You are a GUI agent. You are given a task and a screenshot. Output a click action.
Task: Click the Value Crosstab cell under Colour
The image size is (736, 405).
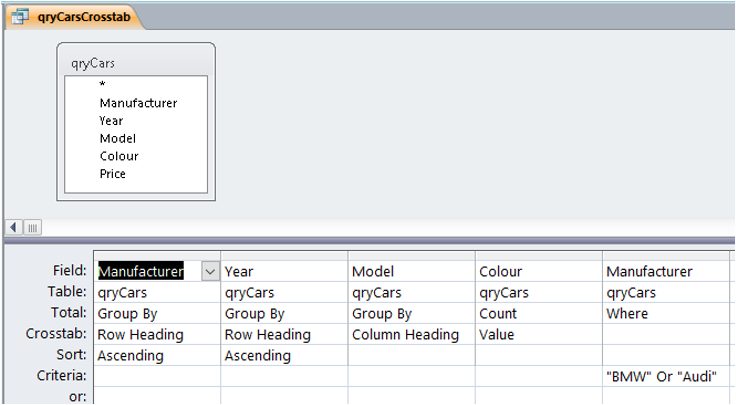(539, 334)
